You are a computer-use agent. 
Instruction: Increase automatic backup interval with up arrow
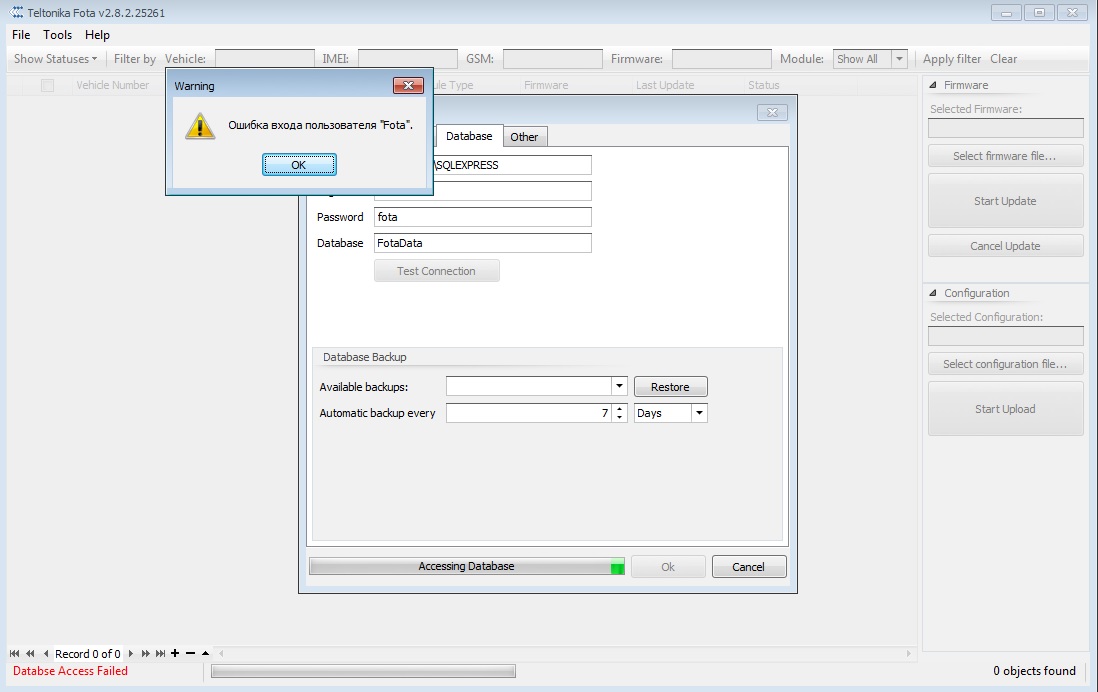coord(620,408)
